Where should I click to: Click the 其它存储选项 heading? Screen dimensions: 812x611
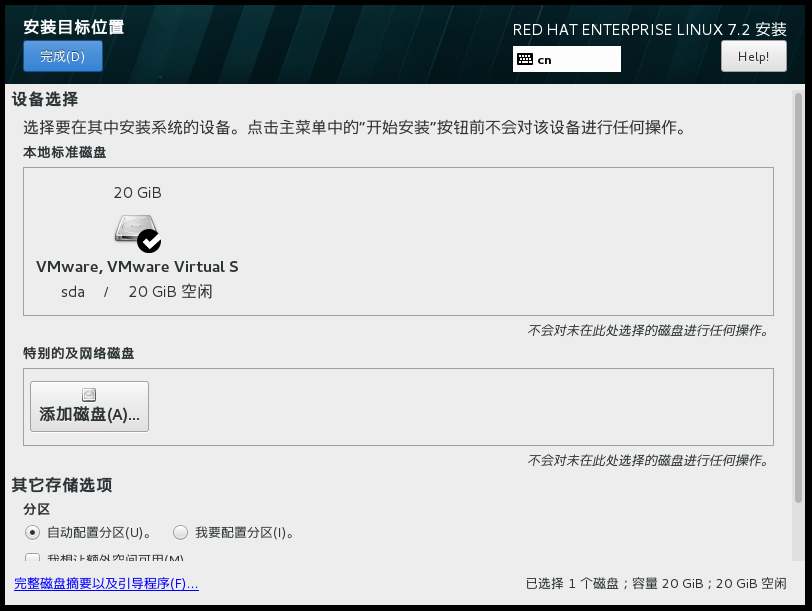click(x=62, y=485)
